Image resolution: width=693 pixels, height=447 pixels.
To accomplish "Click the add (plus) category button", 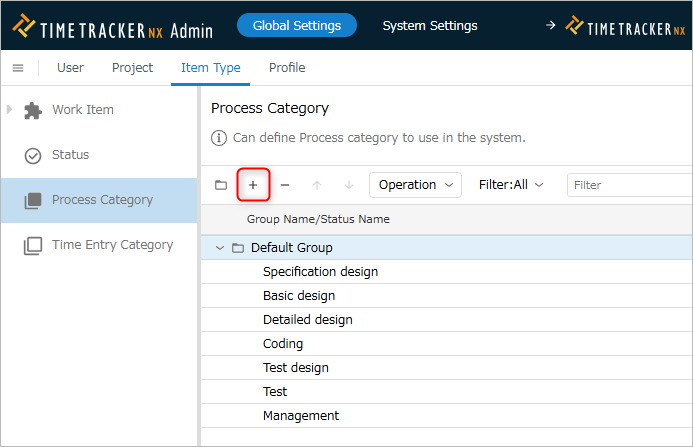I will click(x=253, y=185).
